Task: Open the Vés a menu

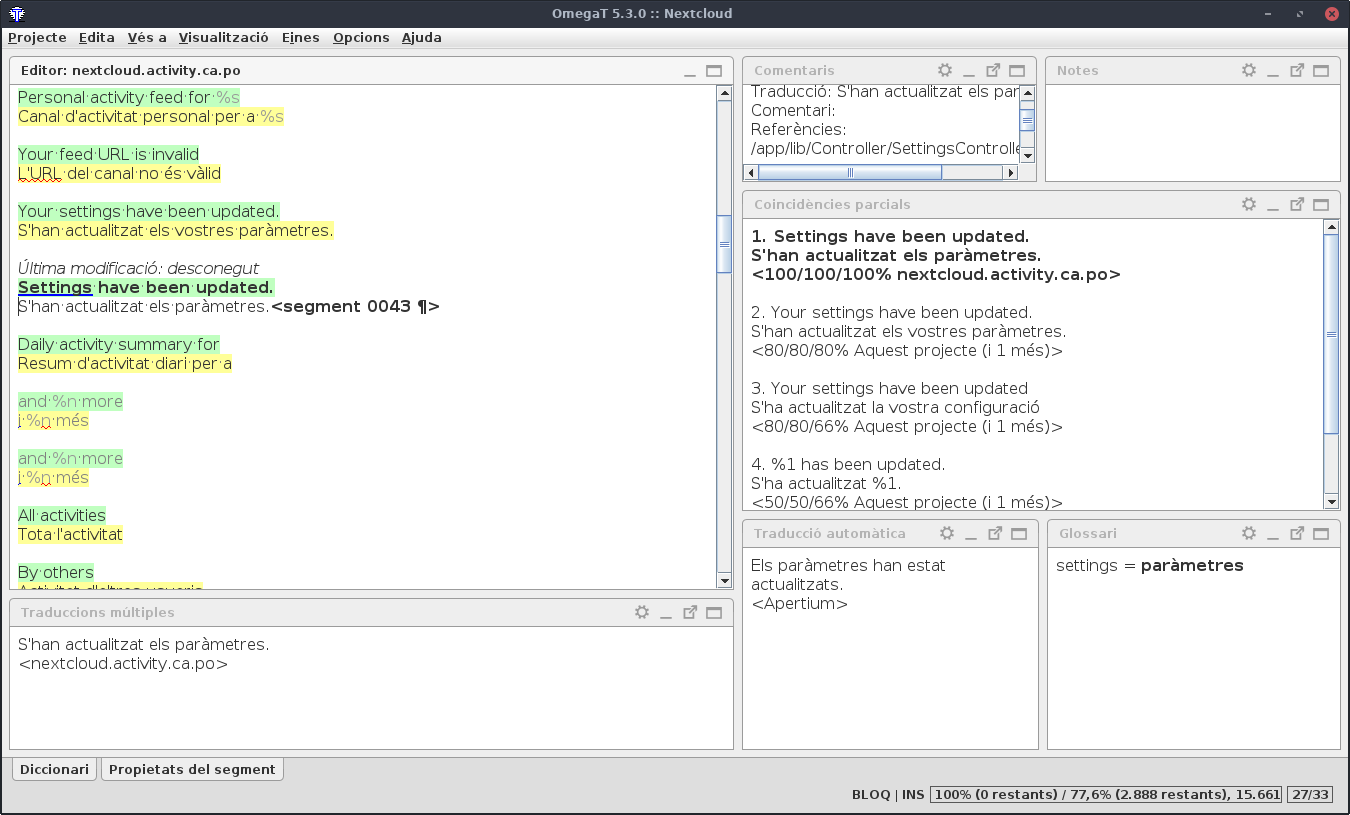Action: (147, 37)
